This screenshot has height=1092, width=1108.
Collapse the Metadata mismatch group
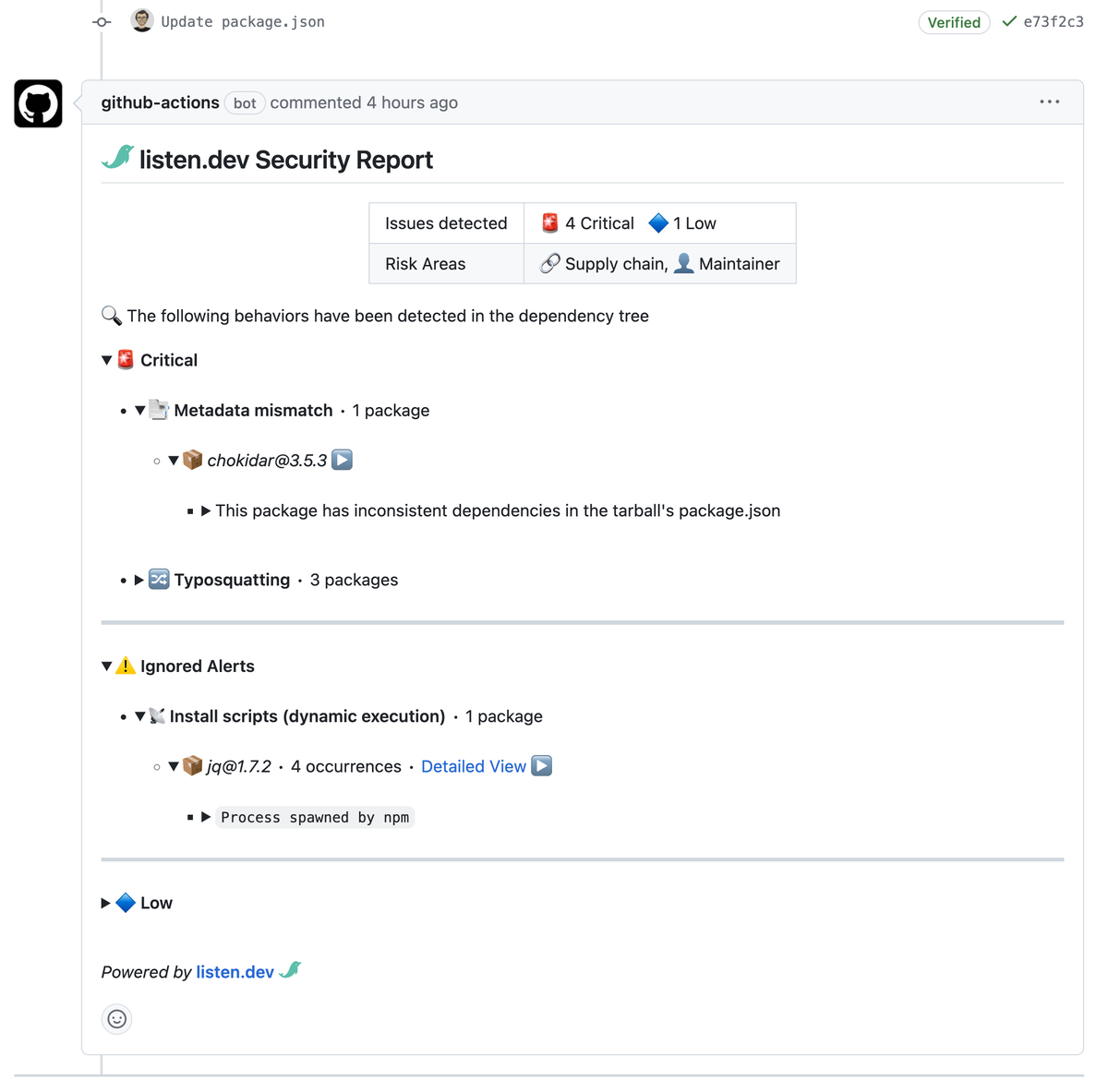pos(140,410)
